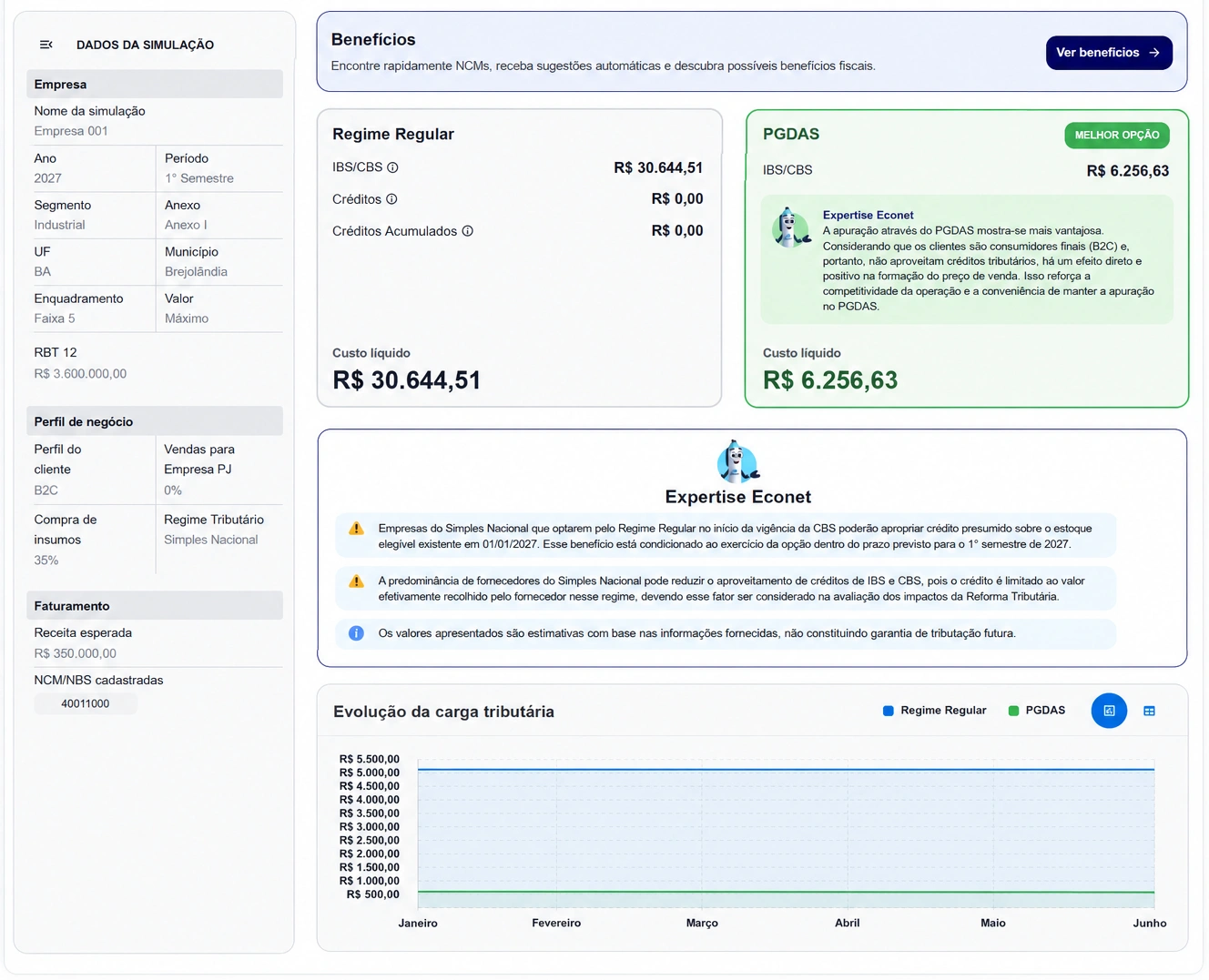Collapse the Perfil de negócio section header
Viewport: 1209px width, 980px height.
click(x=155, y=421)
